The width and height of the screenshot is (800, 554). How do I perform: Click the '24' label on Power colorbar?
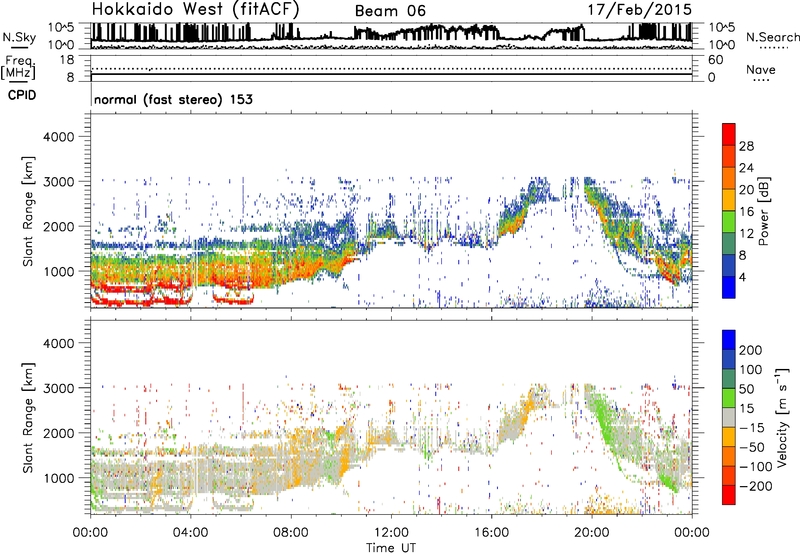point(746,168)
